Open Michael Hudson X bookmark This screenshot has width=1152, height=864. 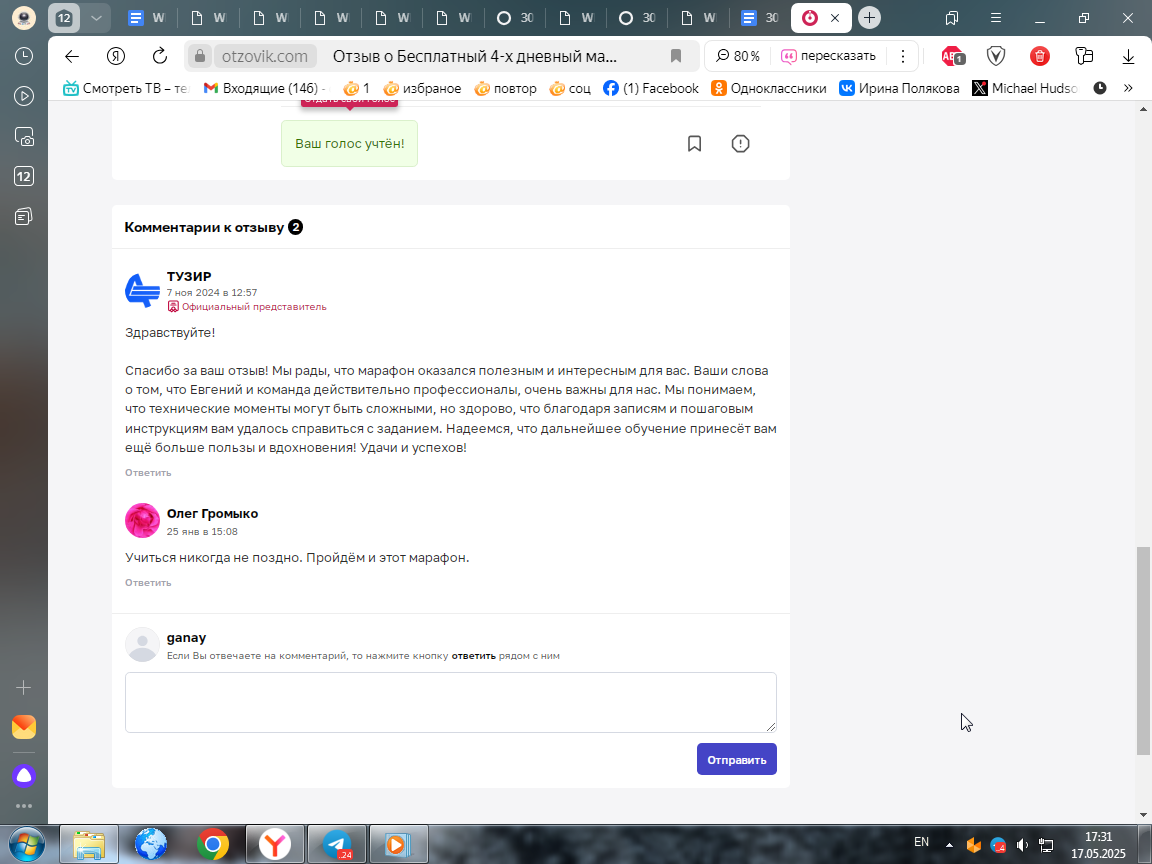(x=1025, y=88)
